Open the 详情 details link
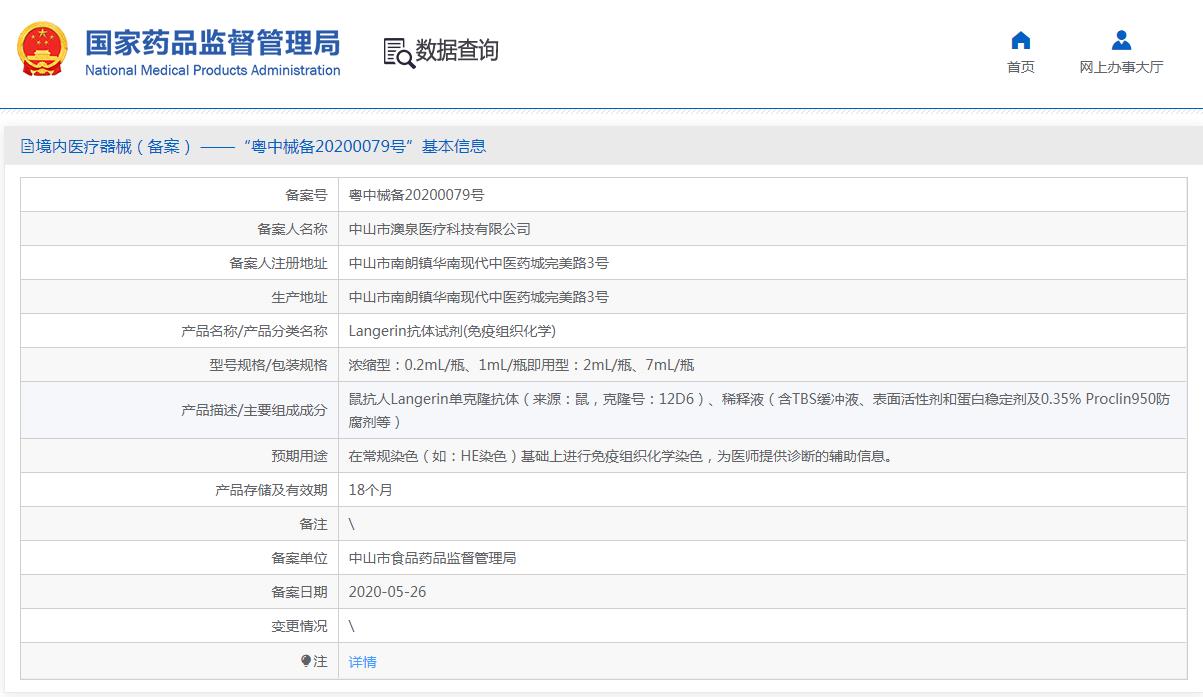Screen dimensions: 1203x697 click(362, 662)
